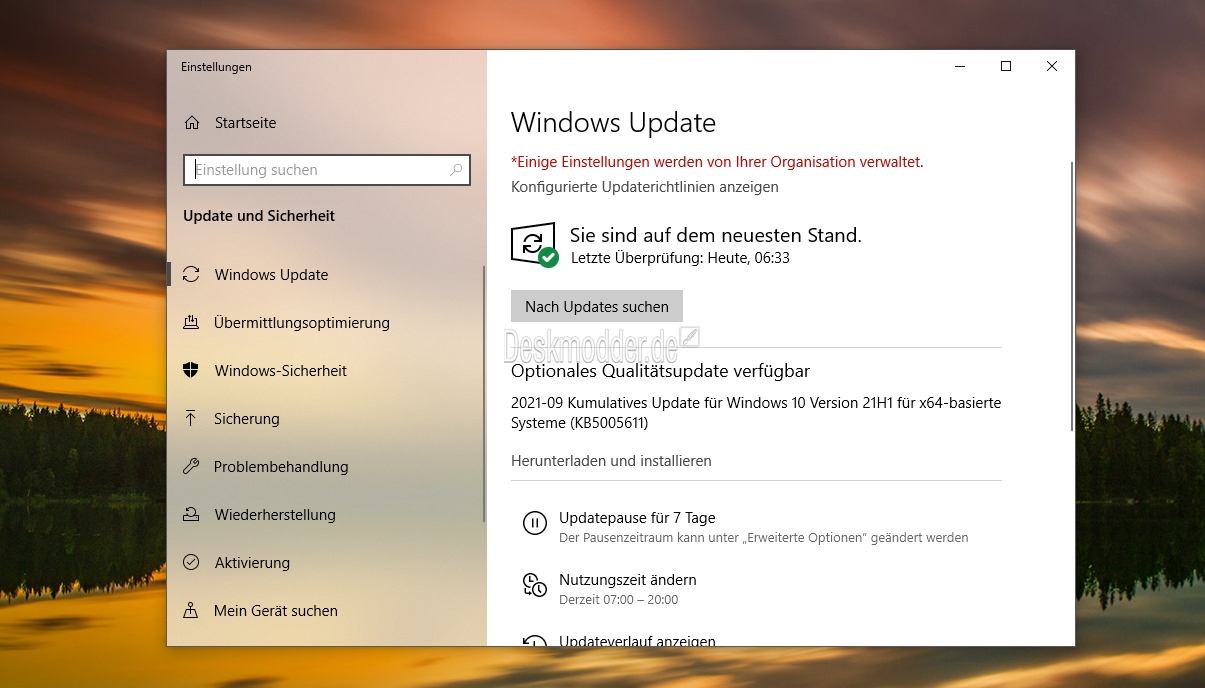Click the magnifier icon in the search box
The image size is (1205, 688).
point(456,170)
